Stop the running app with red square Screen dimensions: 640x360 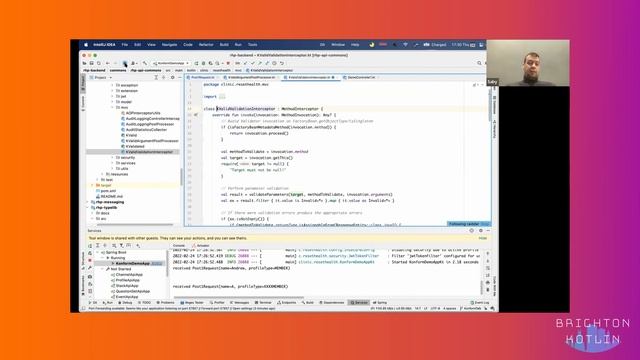click(x=228, y=63)
